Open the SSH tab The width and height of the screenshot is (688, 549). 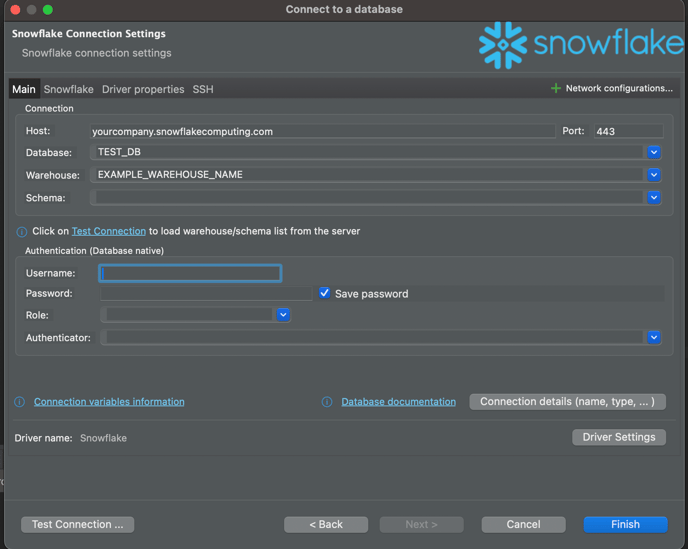203,90
